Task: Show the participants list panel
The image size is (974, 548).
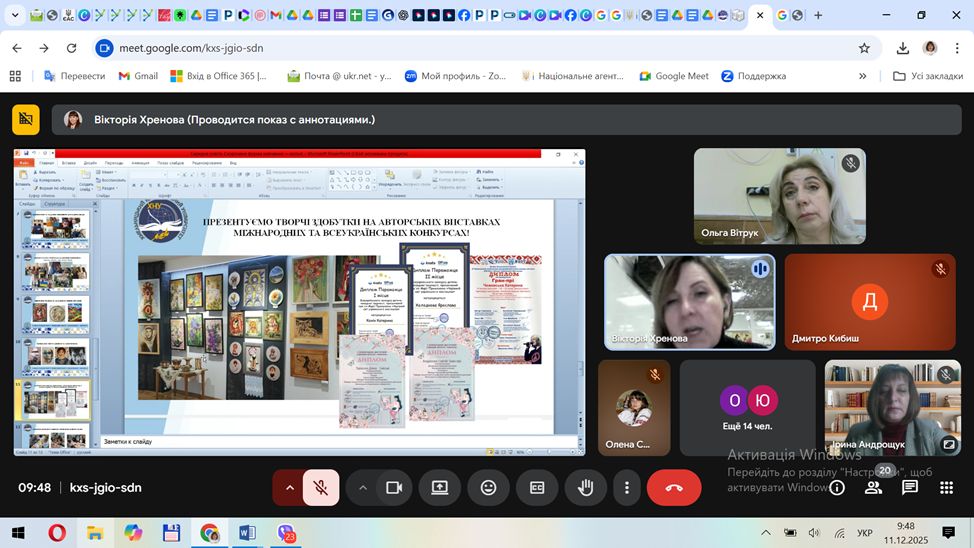Action: point(873,488)
